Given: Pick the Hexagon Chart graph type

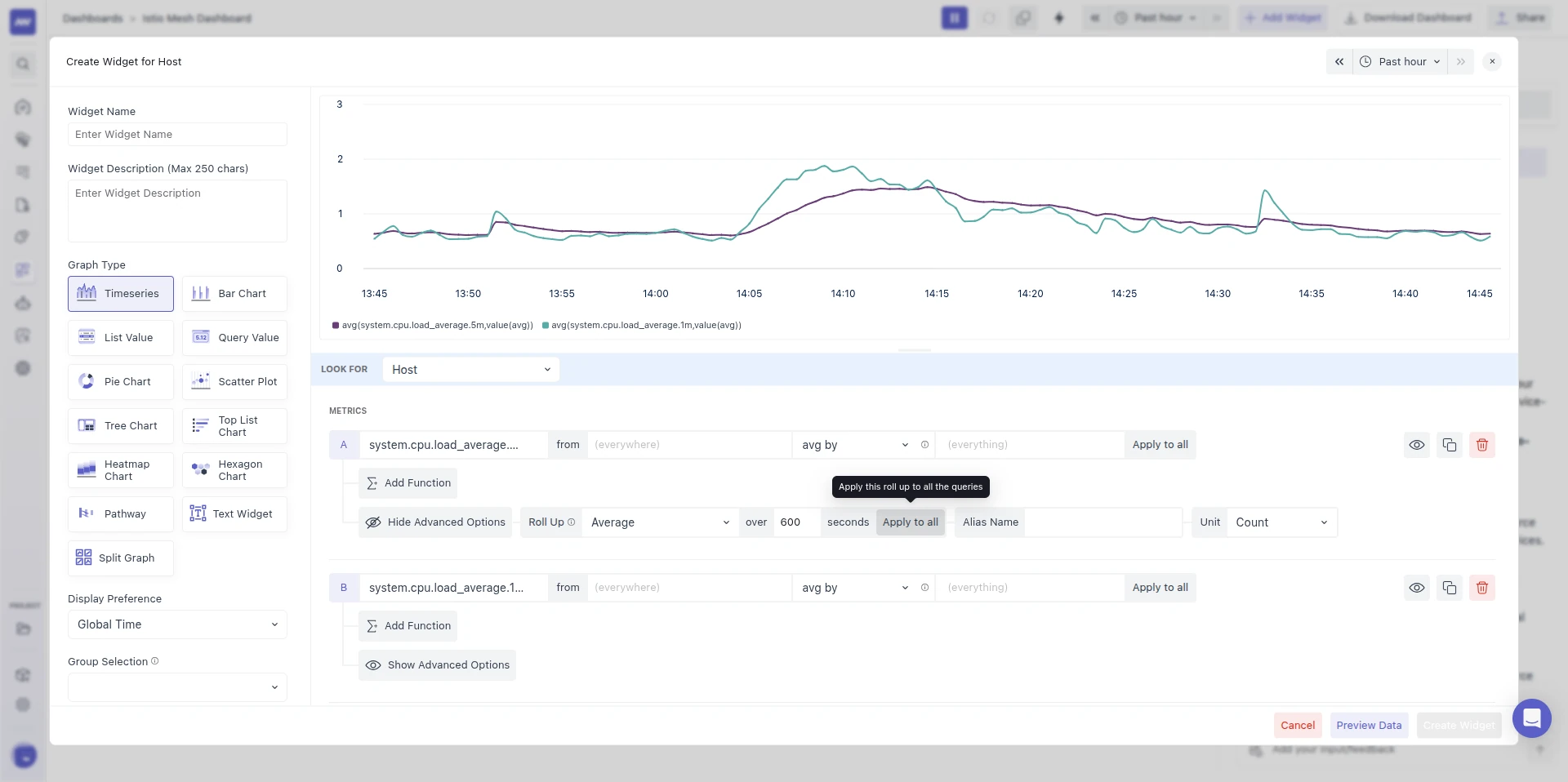Looking at the screenshot, I should pos(234,470).
